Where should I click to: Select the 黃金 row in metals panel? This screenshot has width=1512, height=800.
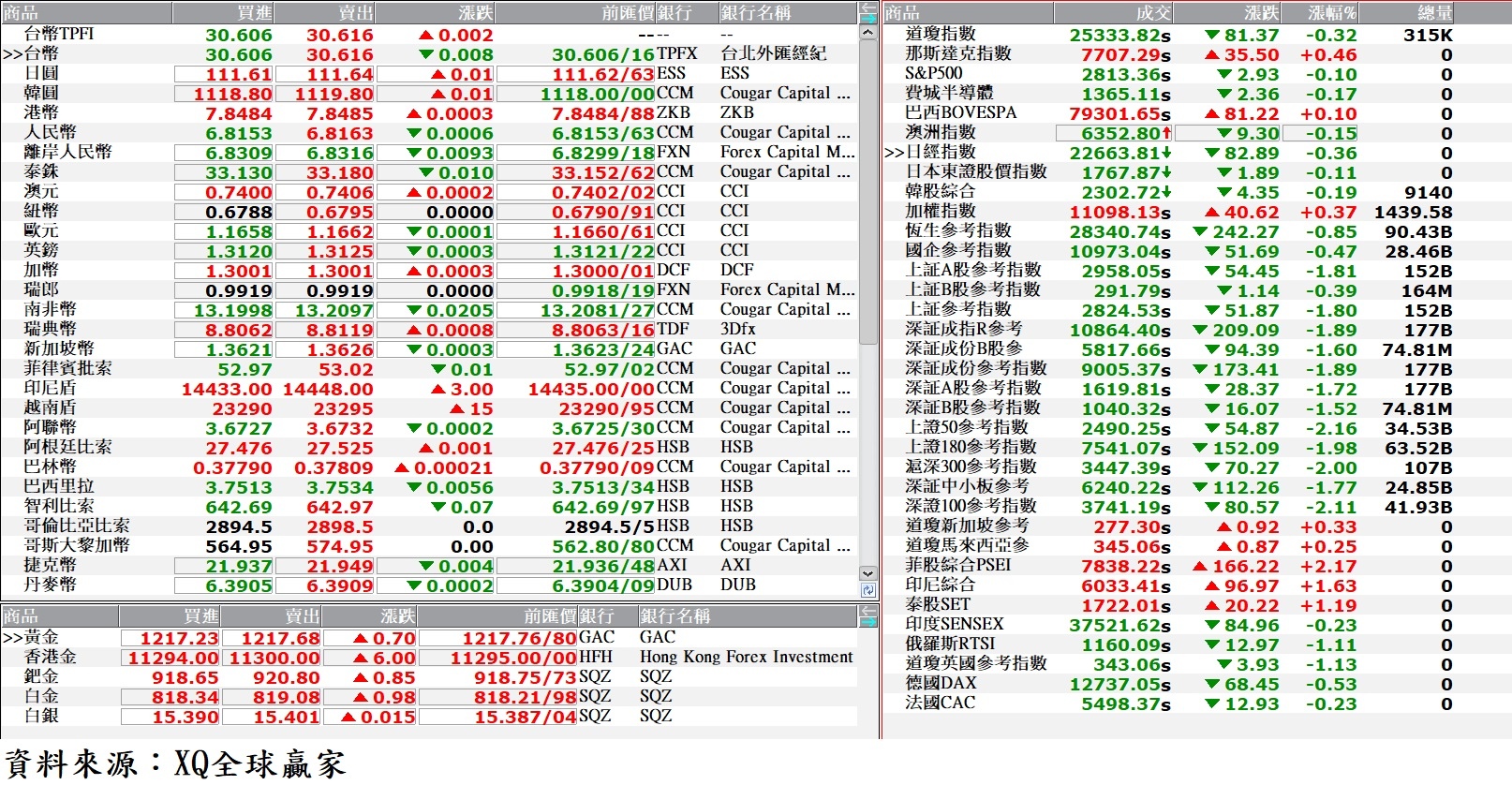pyautogui.click(x=429, y=637)
